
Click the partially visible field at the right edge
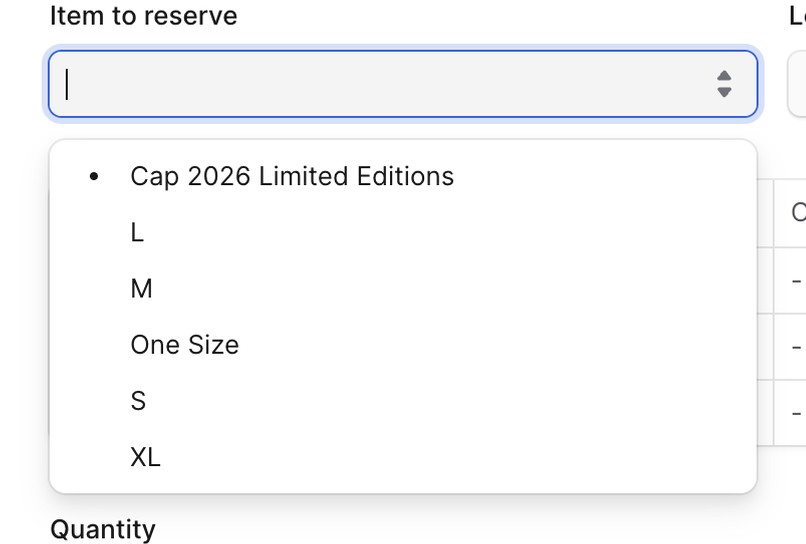(x=797, y=84)
